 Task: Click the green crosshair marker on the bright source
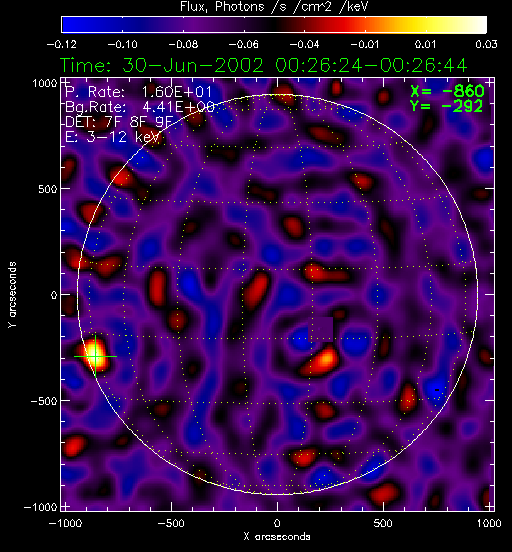(x=95, y=357)
